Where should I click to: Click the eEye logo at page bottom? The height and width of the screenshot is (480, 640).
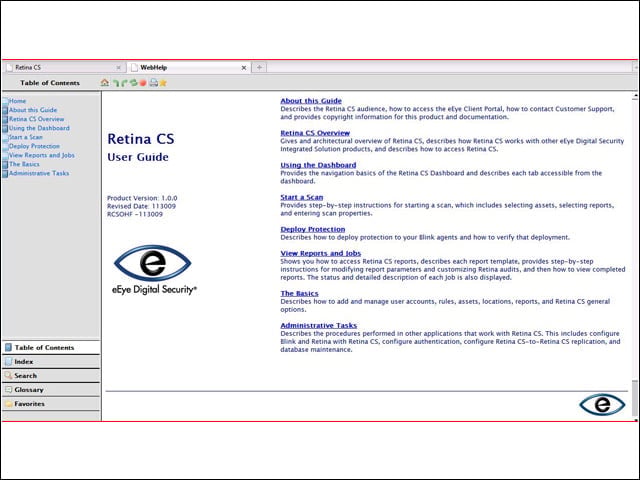(602, 404)
